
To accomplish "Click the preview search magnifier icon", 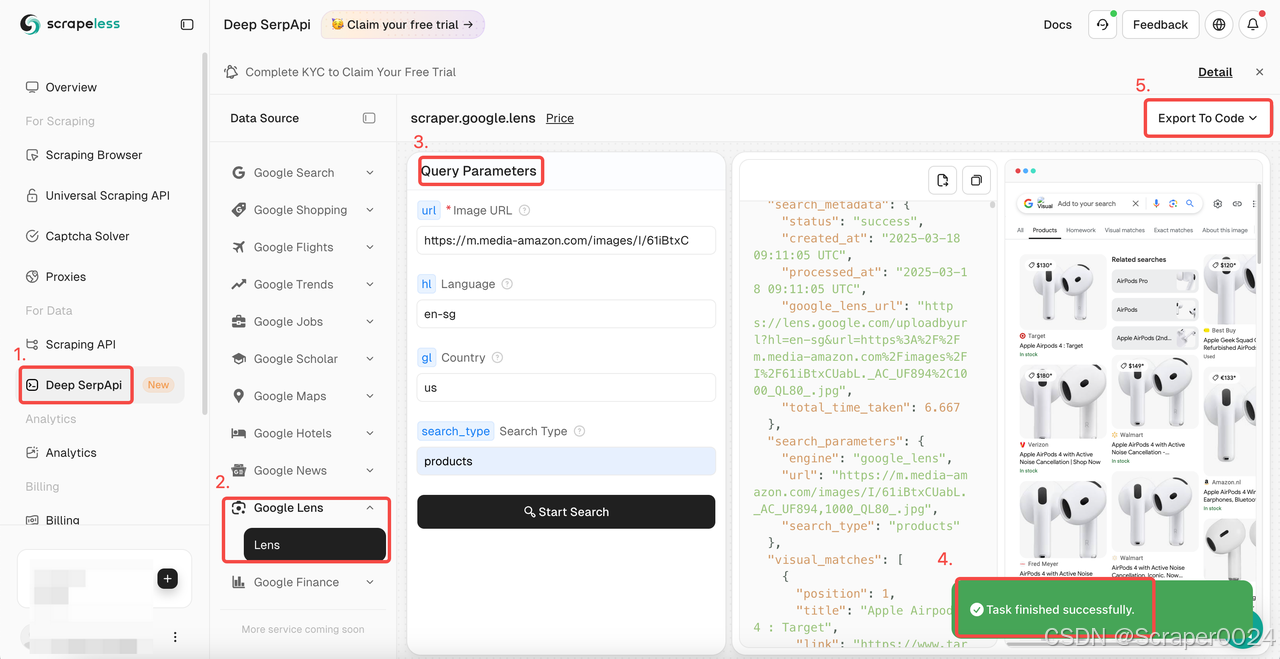I will (1190, 203).
